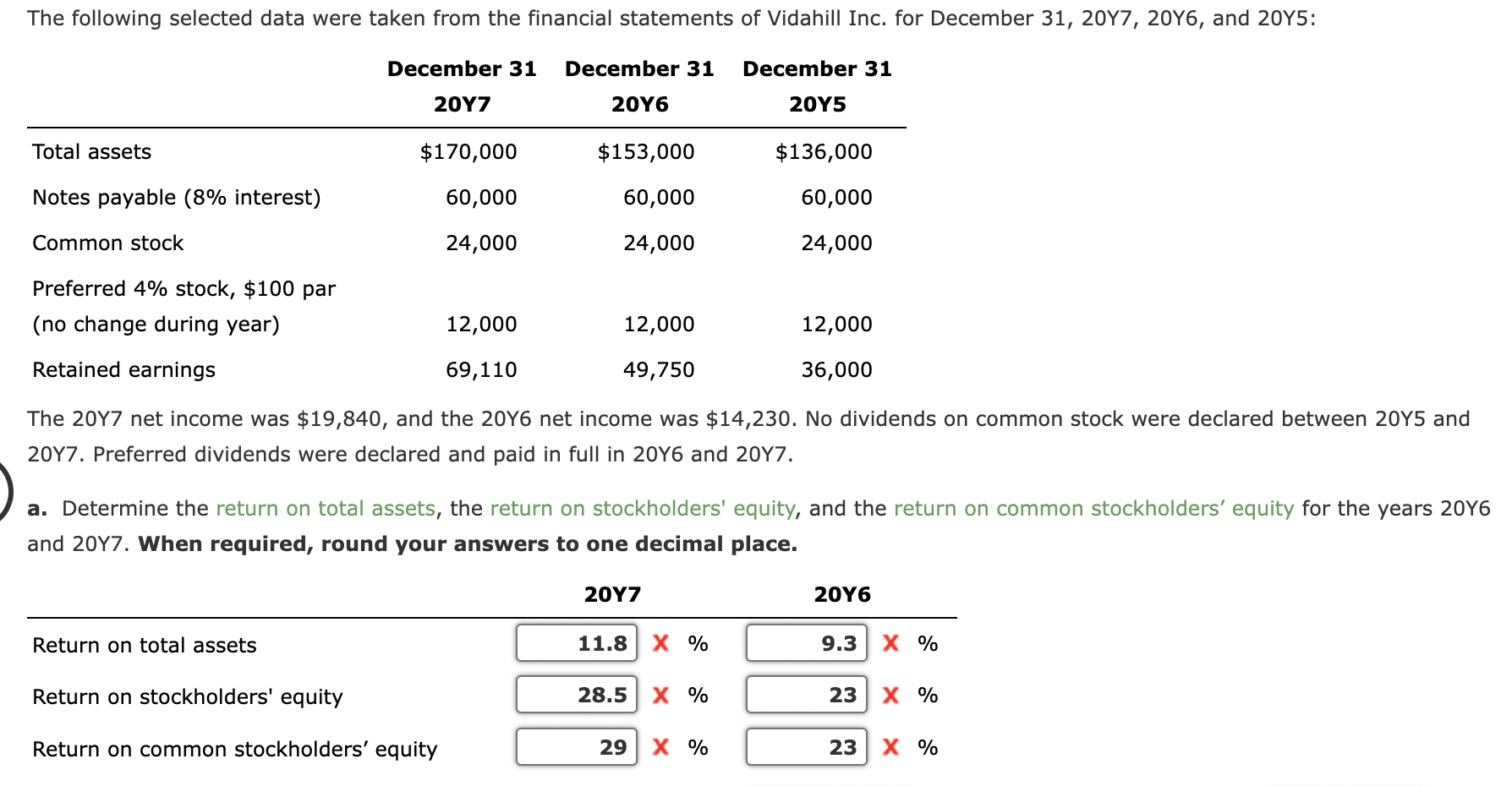
Task: Click the percent sign after the 11.8 box
Action: coord(697,643)
